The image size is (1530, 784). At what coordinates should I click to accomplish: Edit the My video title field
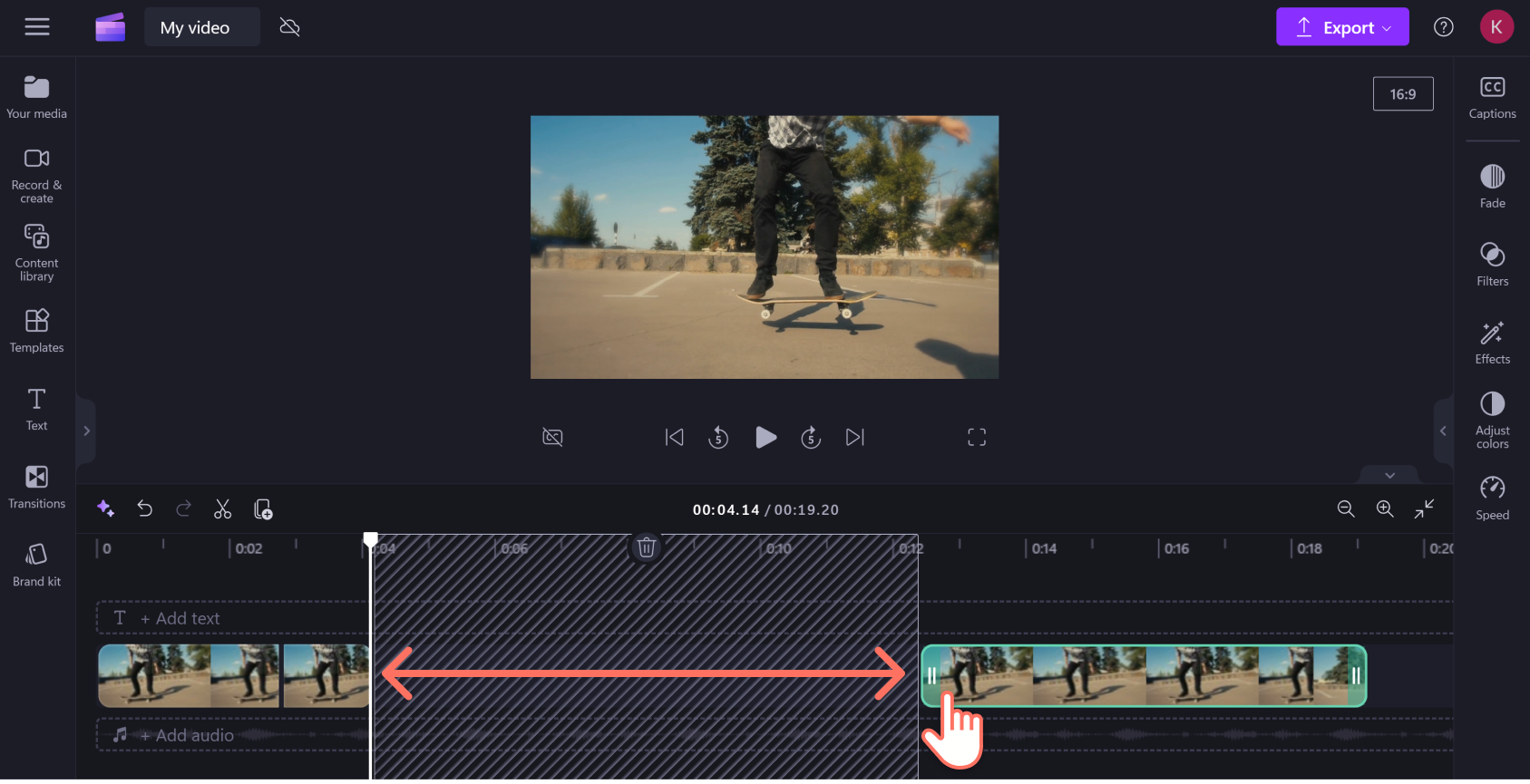point(202,27)
